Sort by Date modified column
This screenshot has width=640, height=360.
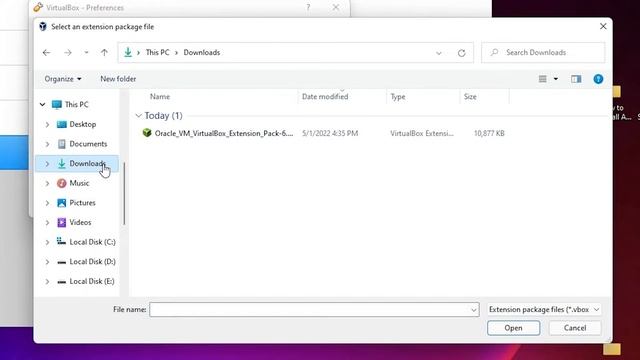click(325, 97)
